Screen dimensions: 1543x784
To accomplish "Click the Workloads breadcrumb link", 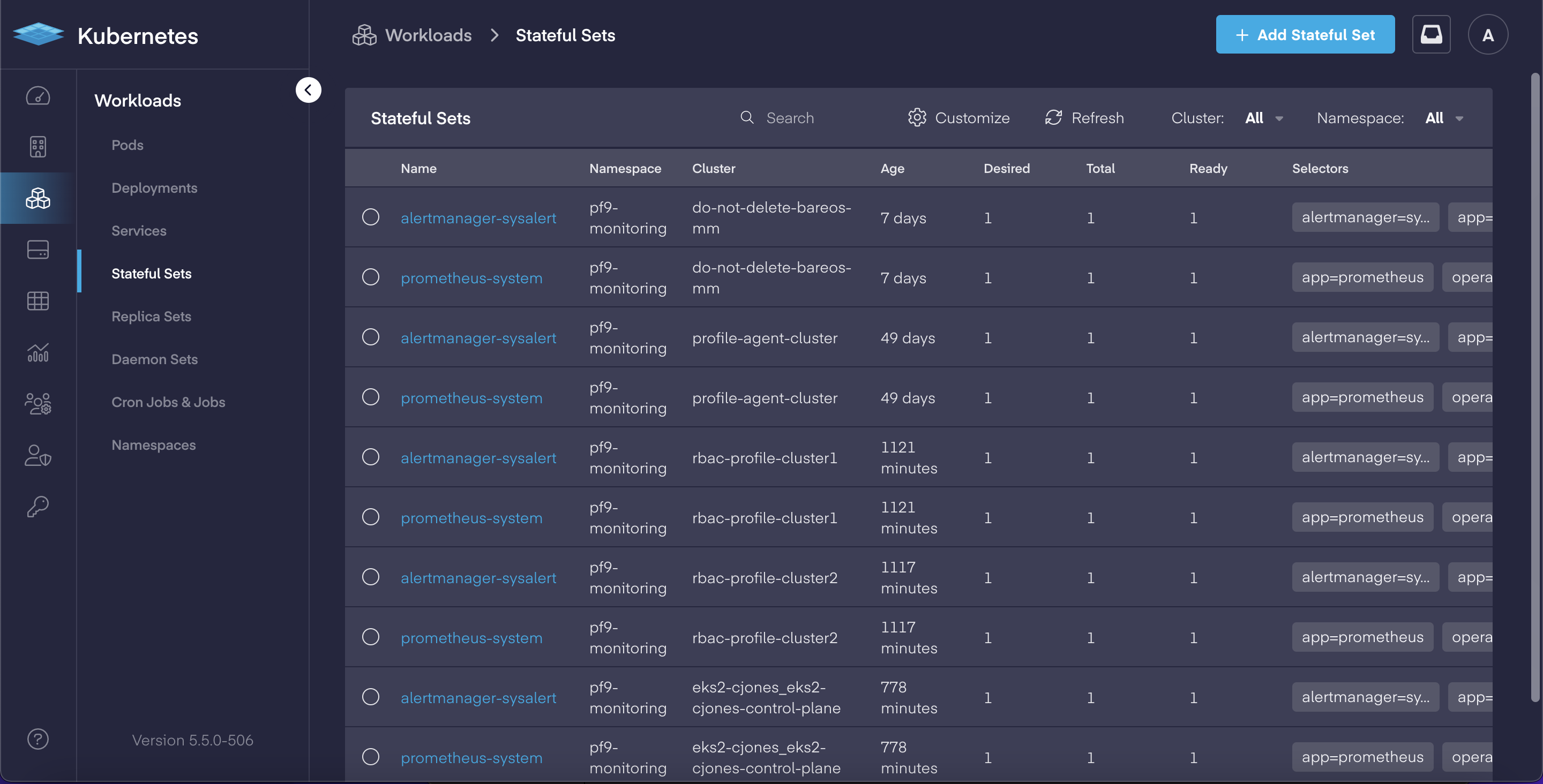I will [428, 35].
